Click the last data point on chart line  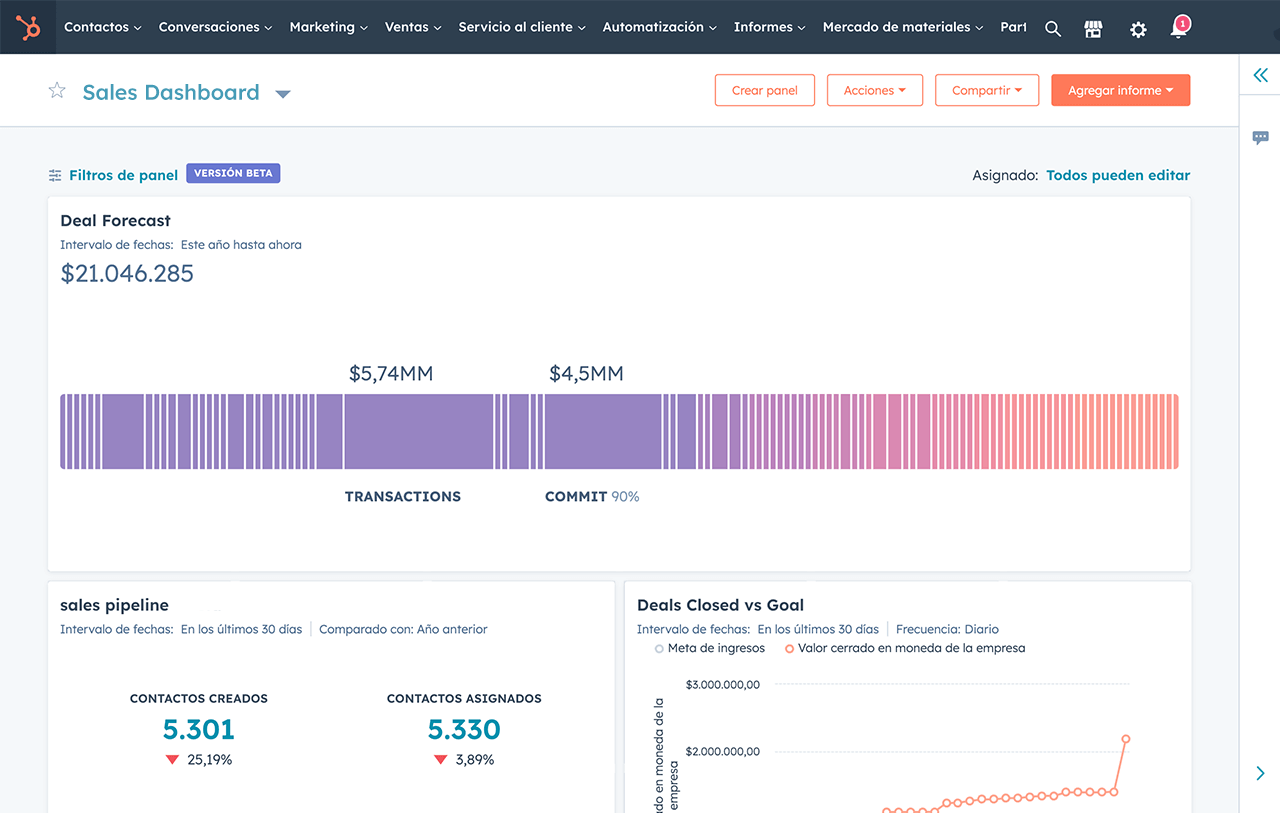[x=1126, y=739]
